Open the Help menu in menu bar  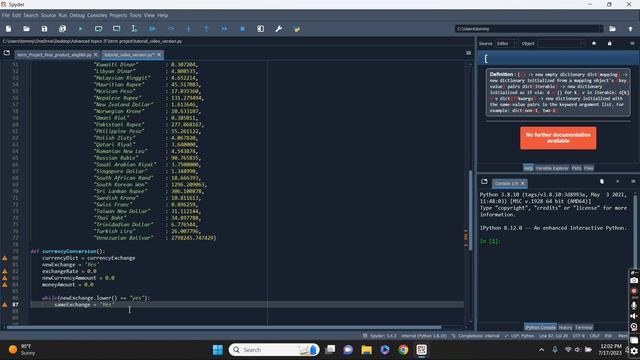pos(162,15)
